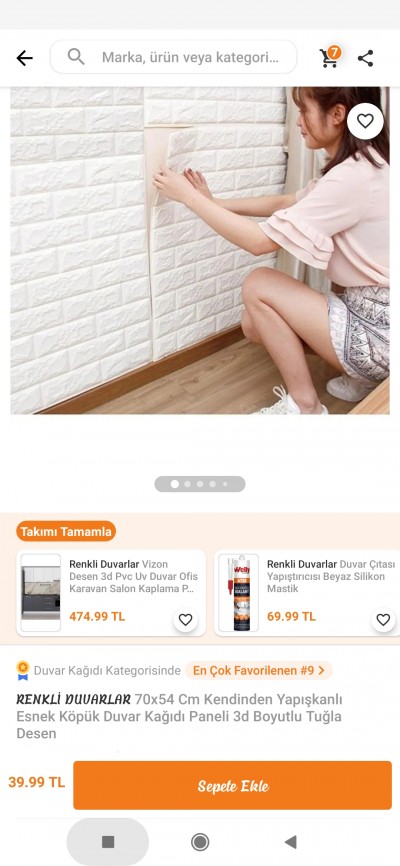Favorite the Beyaz Silikon Mastik product
The width and height of the screenshot is (400, 866).
coord(383,620)
